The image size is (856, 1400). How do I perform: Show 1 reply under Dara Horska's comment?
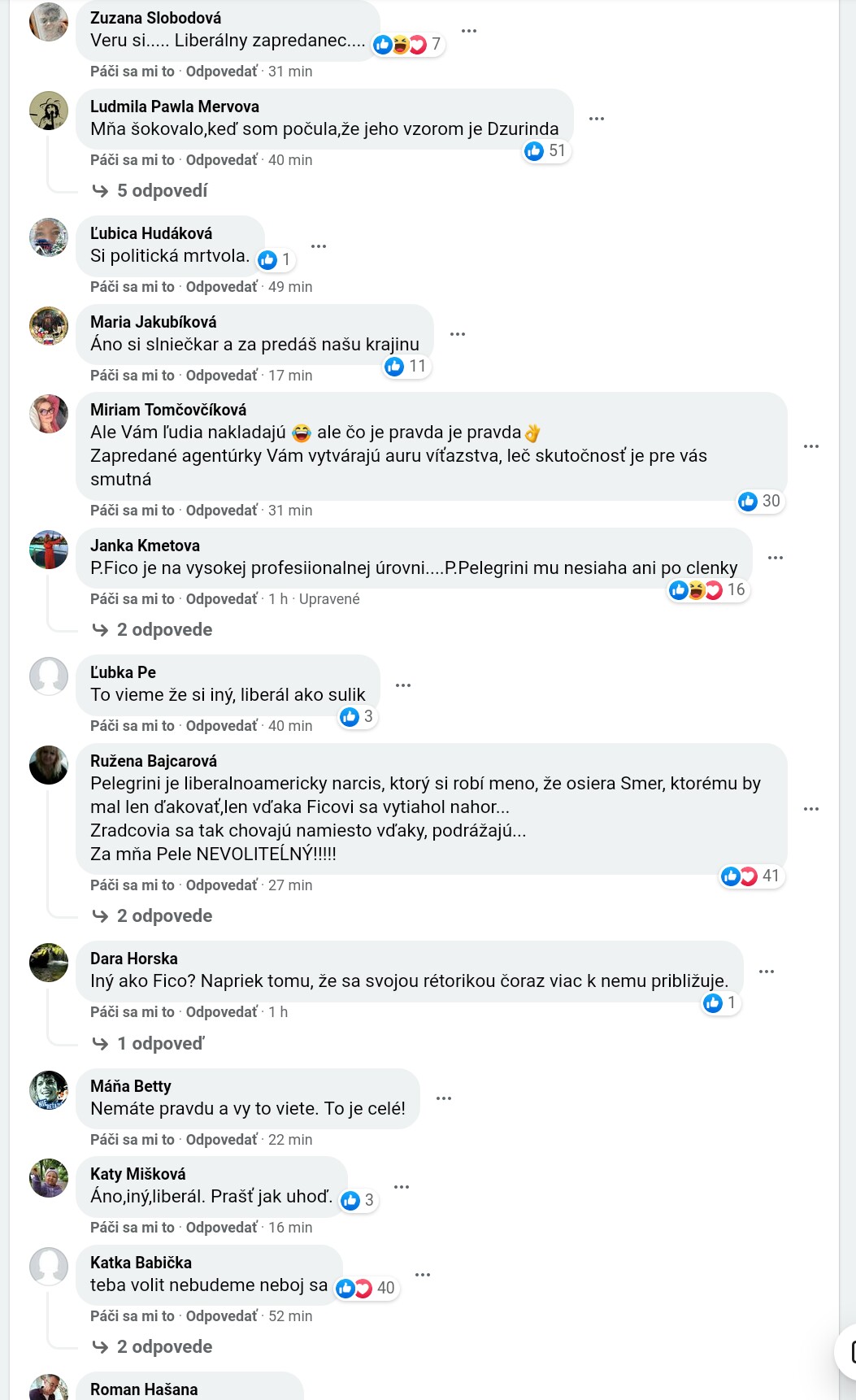pos(160,1044)
